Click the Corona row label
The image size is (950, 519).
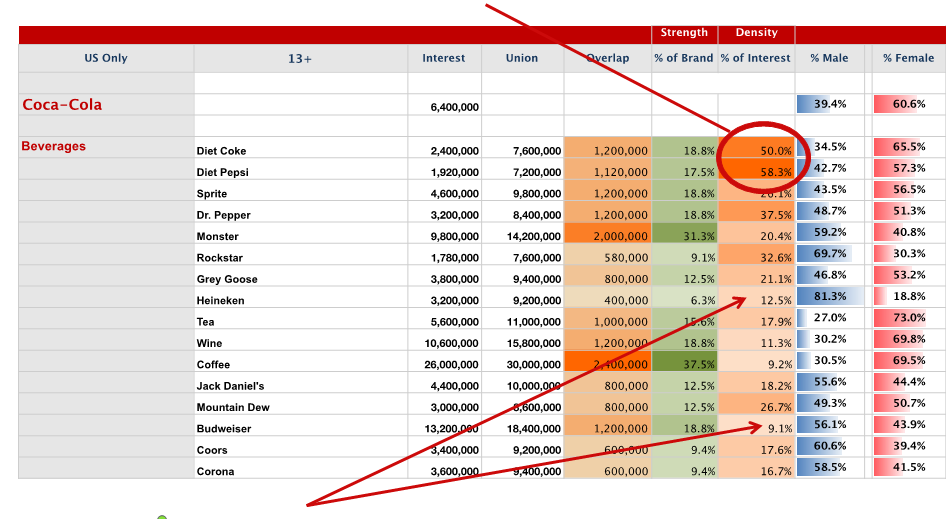215,471
